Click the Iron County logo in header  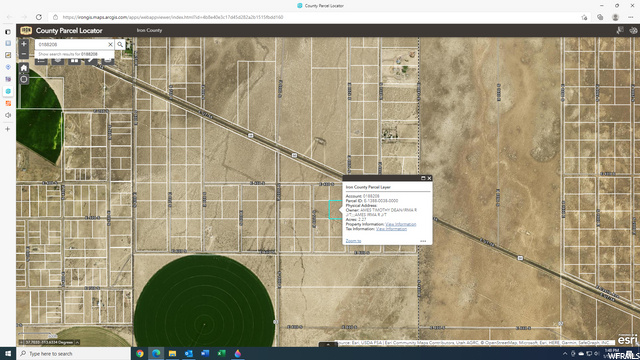(26, 31)
